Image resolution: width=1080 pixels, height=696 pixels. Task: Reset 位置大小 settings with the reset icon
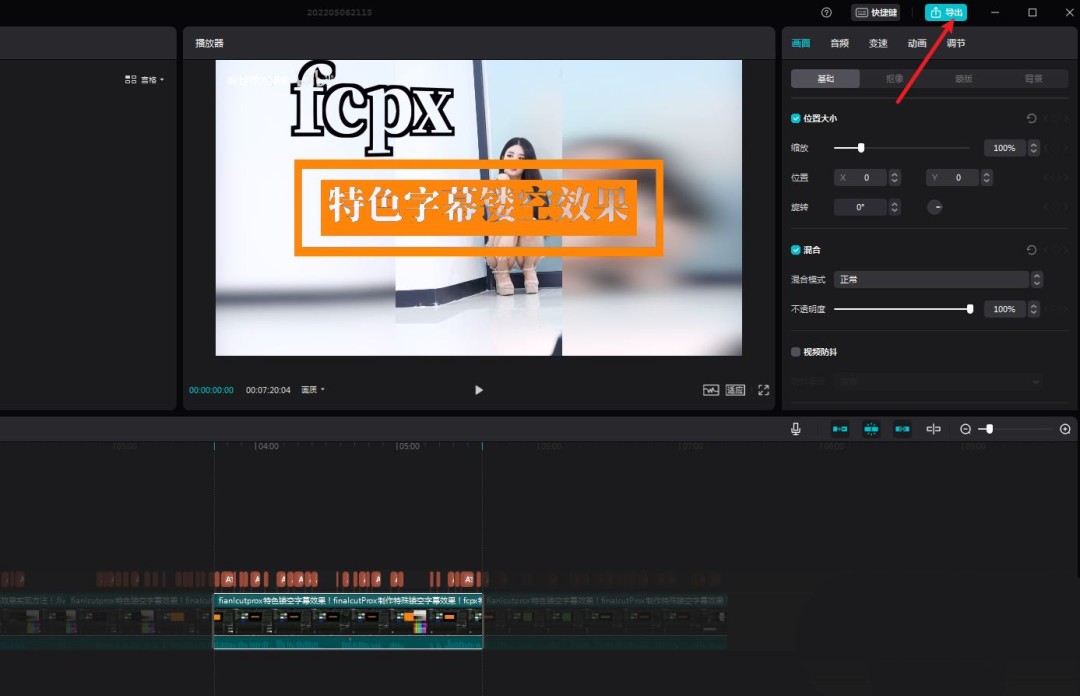(x=1031, y=117)
